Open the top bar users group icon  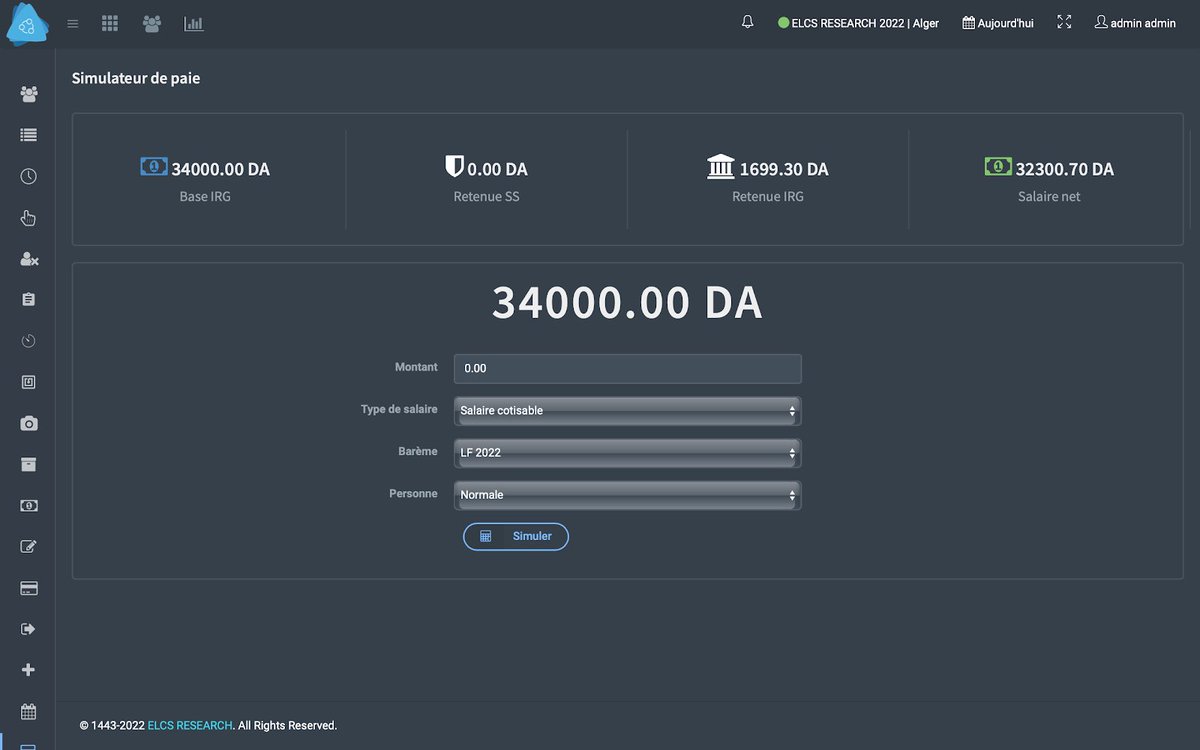152,23
